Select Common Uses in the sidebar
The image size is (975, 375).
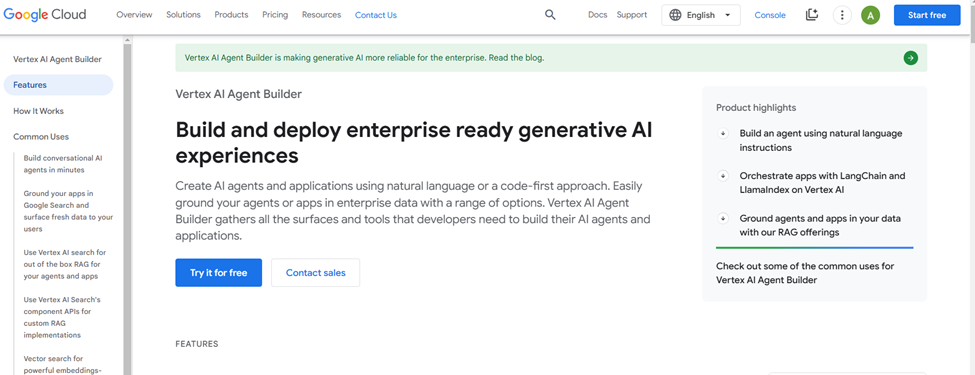coord(41,137)
